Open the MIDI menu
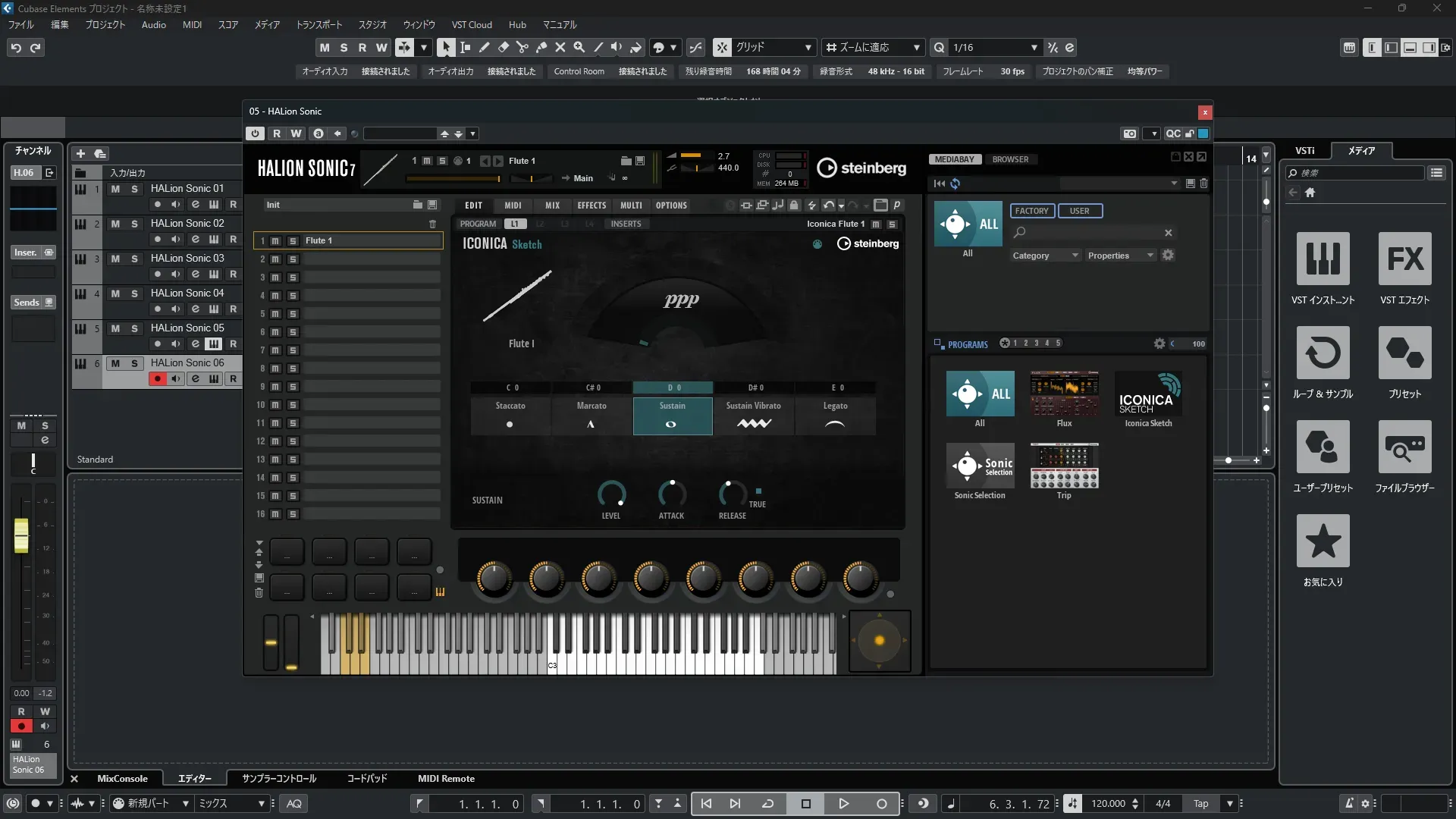Viewport: 1456px width, 819px height. tap(192, 24)
